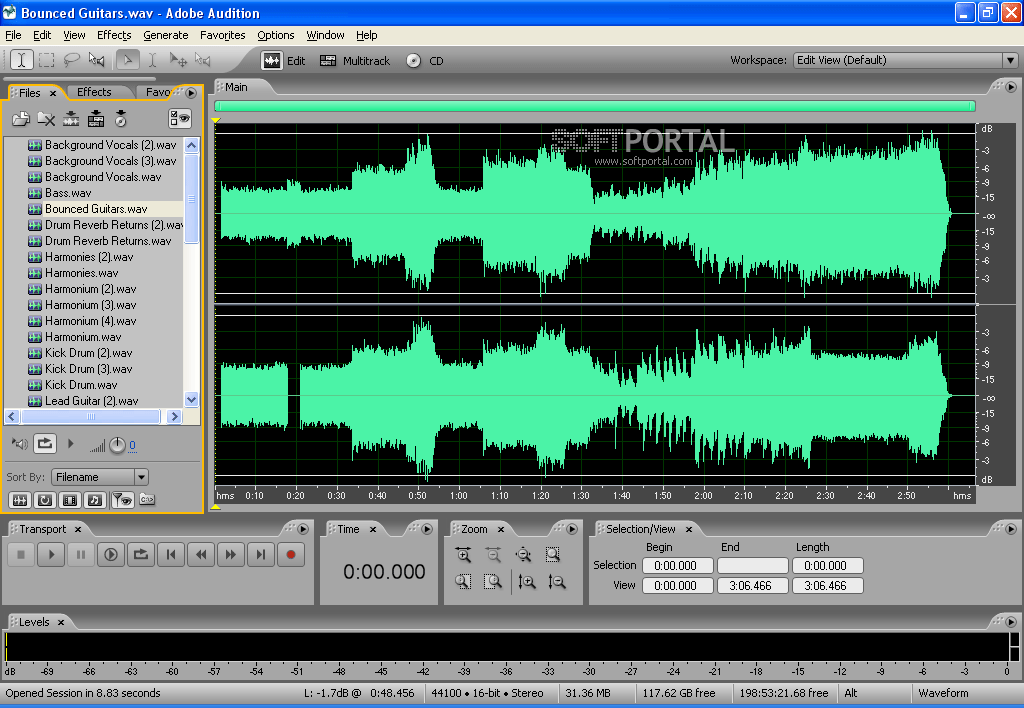Click the green horizontal zoom range bar
Viewport: 1024px width, 708px height.
coord(595,106)
